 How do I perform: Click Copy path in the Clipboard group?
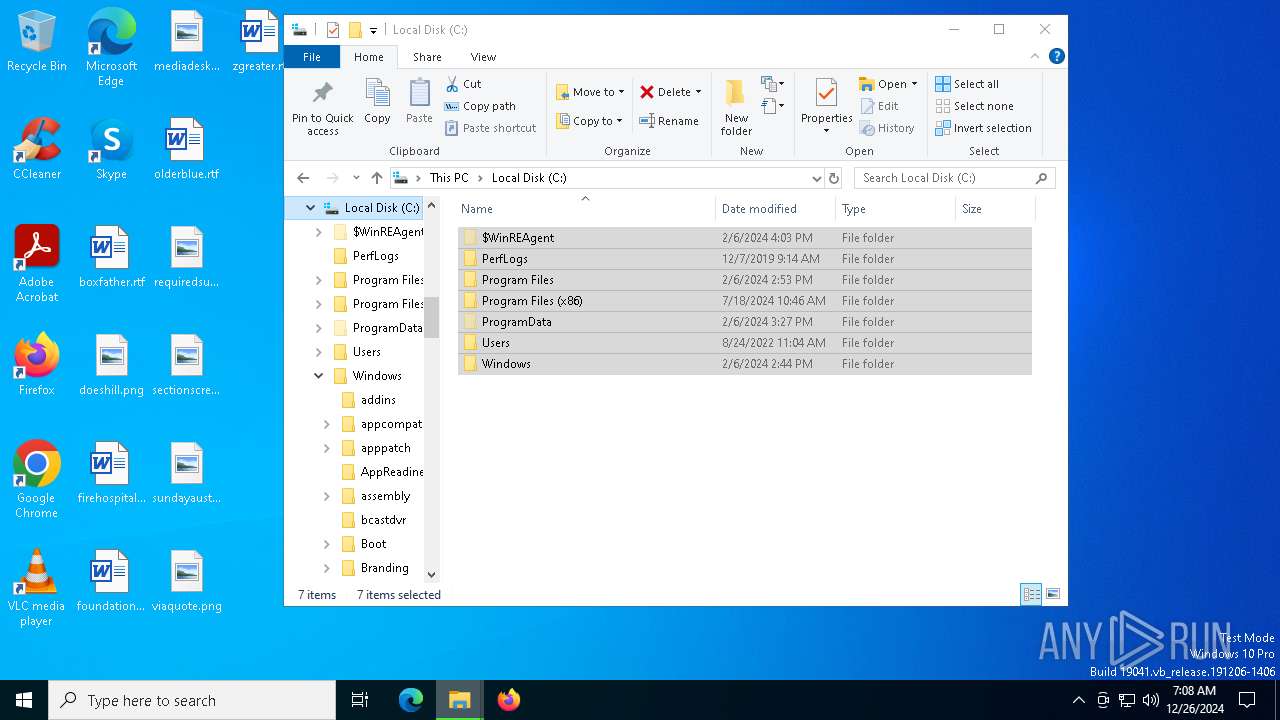480,106
